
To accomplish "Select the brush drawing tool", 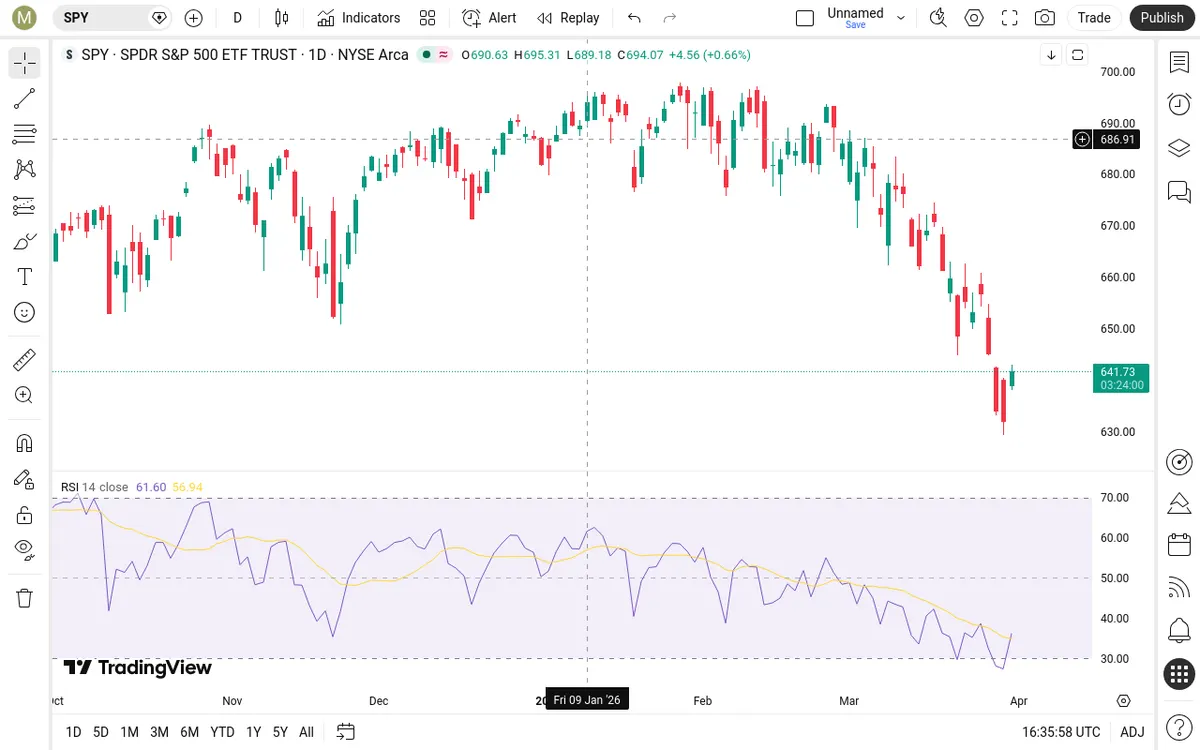I will pos(25,241).
